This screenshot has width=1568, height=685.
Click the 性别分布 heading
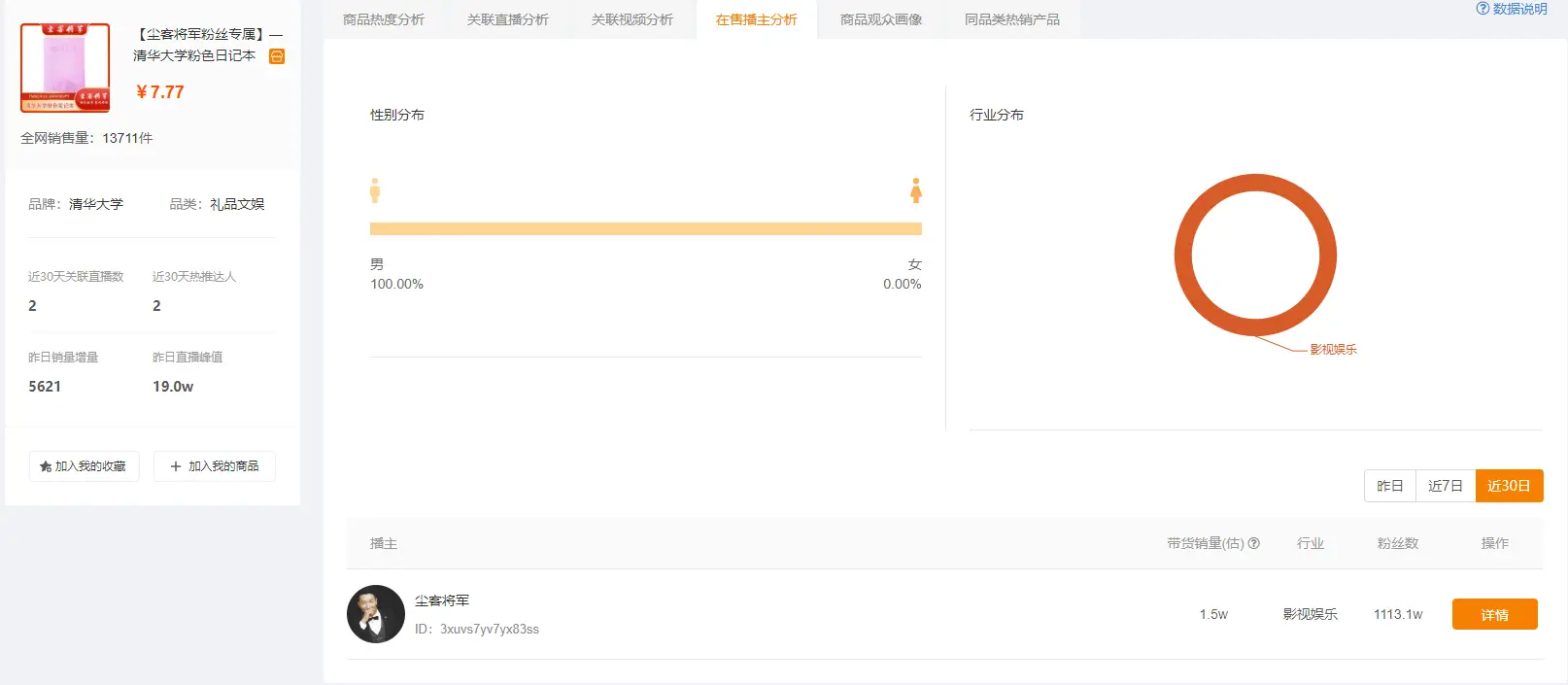pos(397,115)
